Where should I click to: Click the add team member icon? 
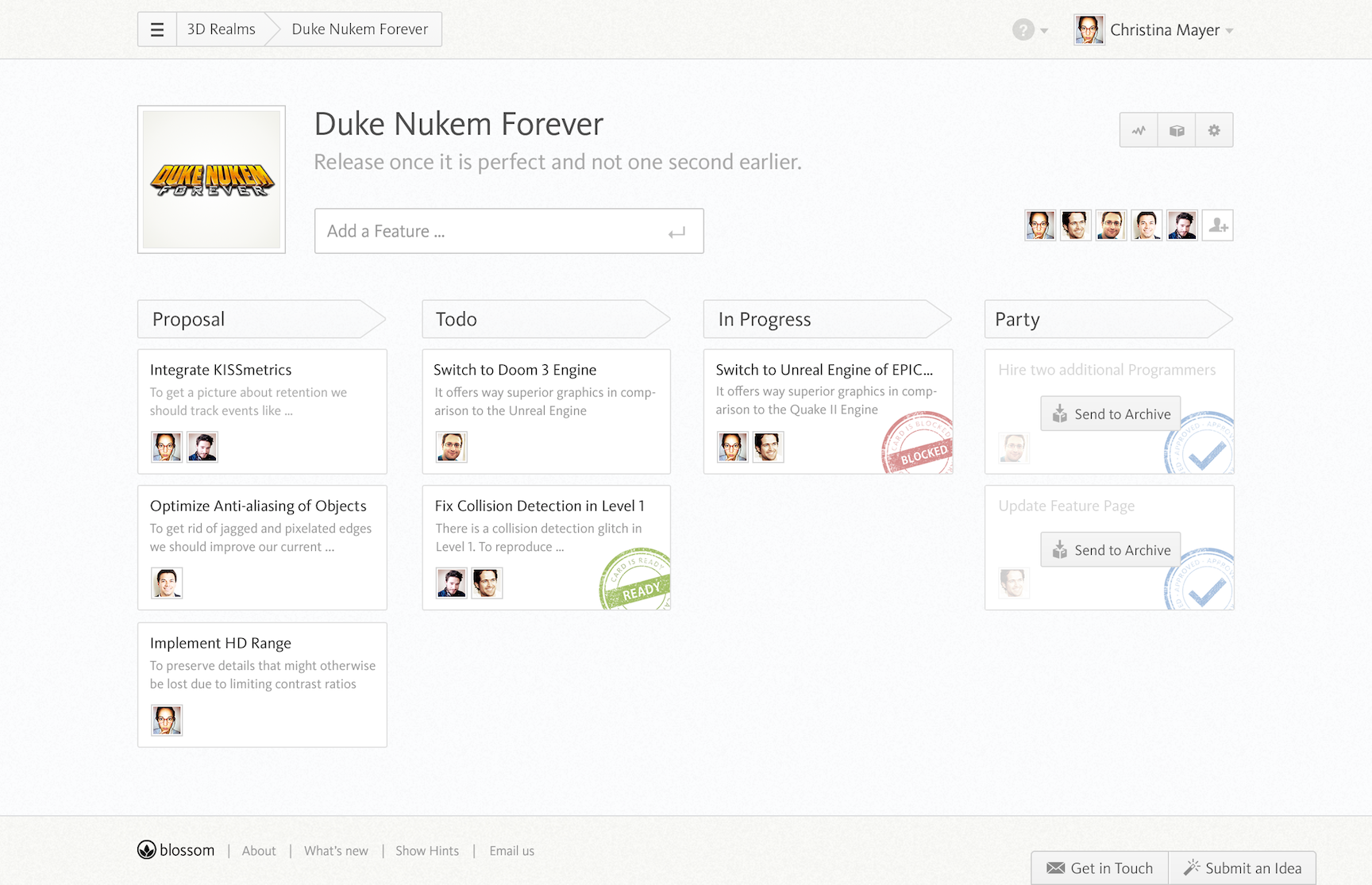(x=1218, y=226)
